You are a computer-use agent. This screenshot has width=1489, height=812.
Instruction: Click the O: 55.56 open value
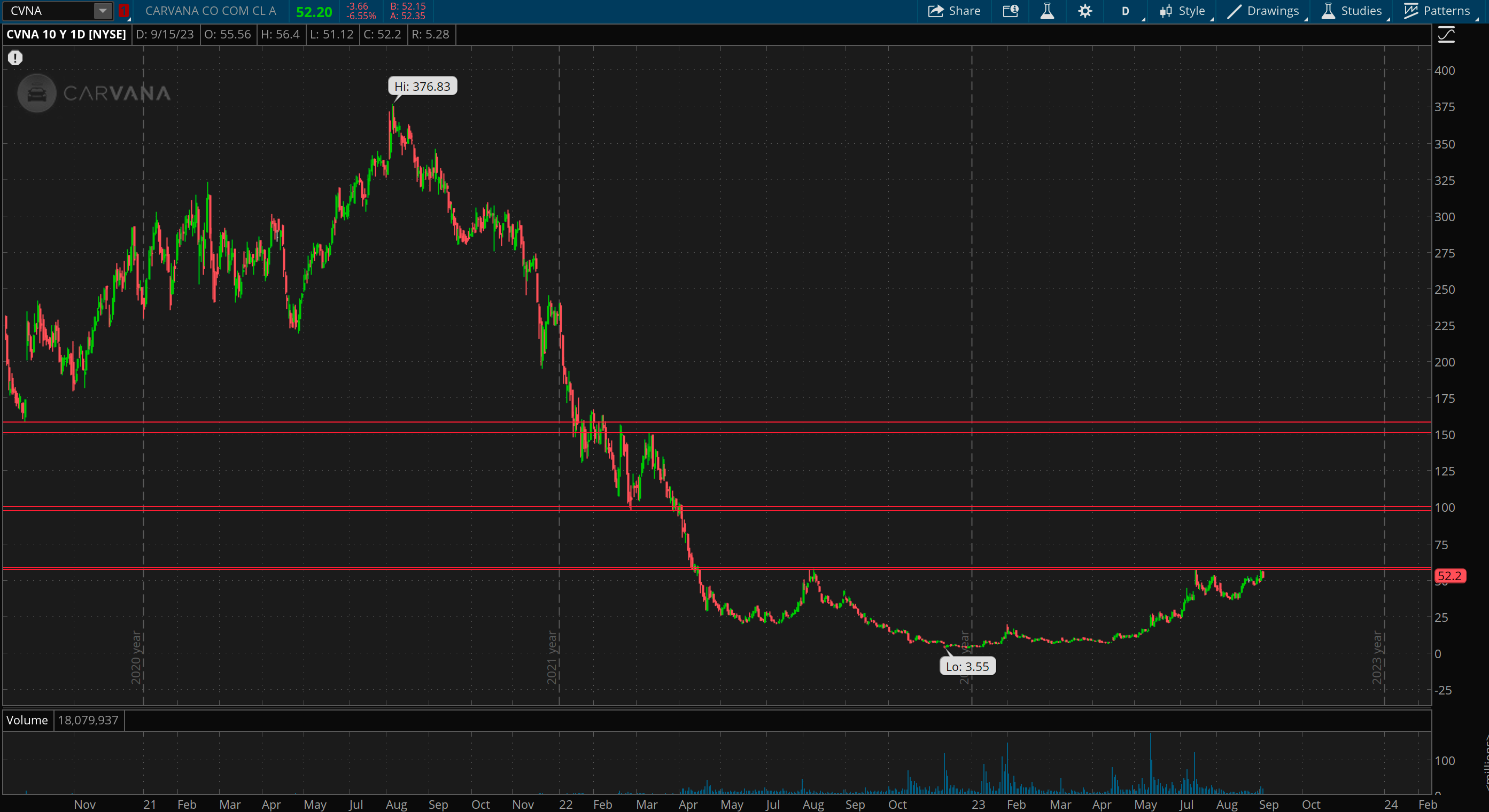228,34
